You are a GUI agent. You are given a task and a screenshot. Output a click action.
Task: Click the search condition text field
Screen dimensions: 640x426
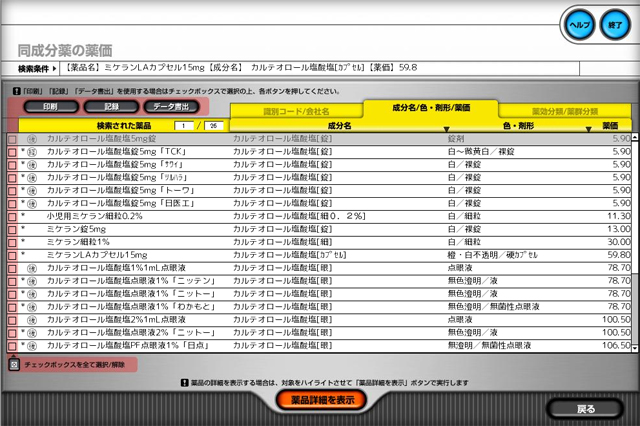point(320,68)
